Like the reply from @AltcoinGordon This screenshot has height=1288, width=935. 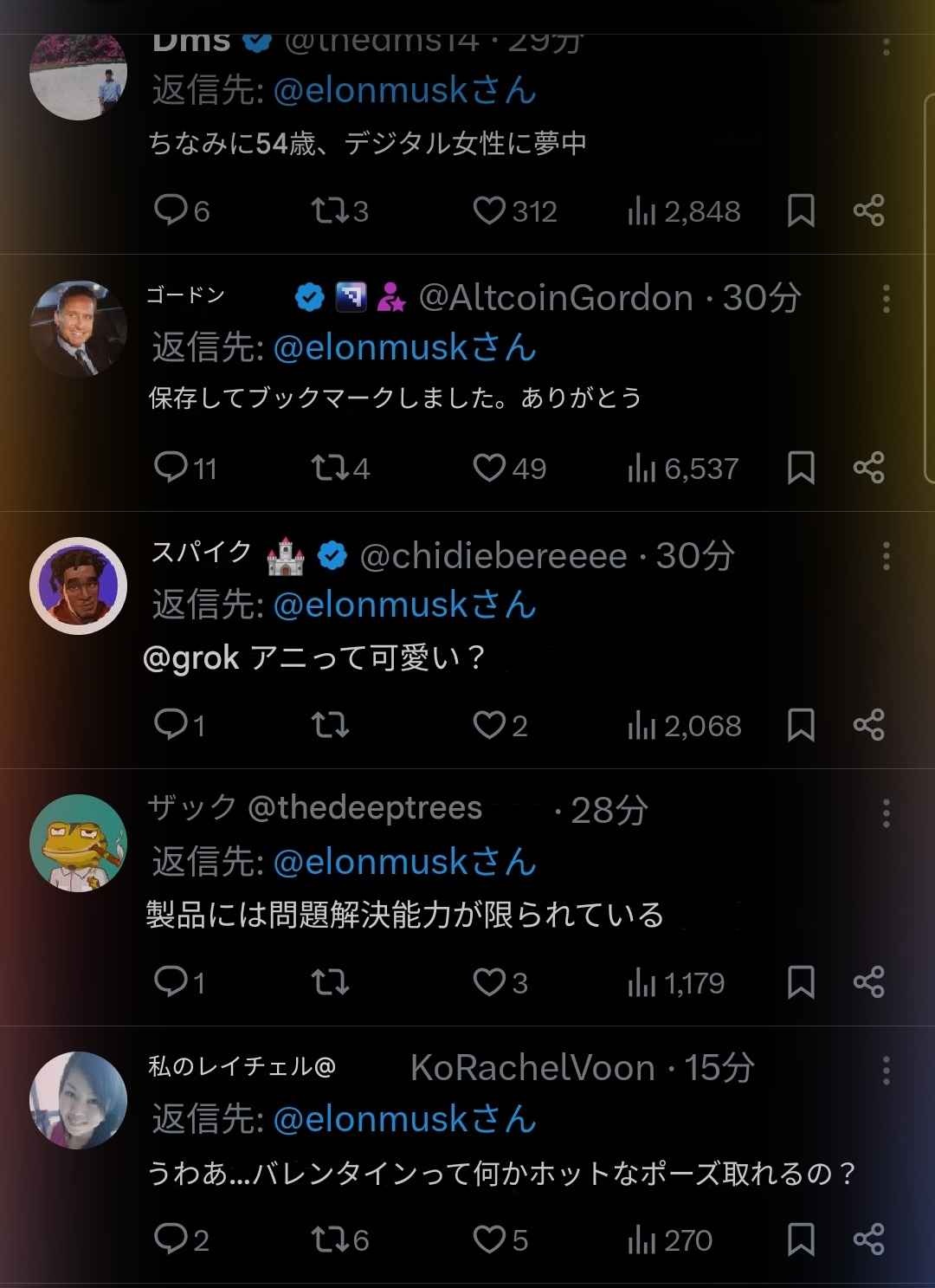click(489, 468)
